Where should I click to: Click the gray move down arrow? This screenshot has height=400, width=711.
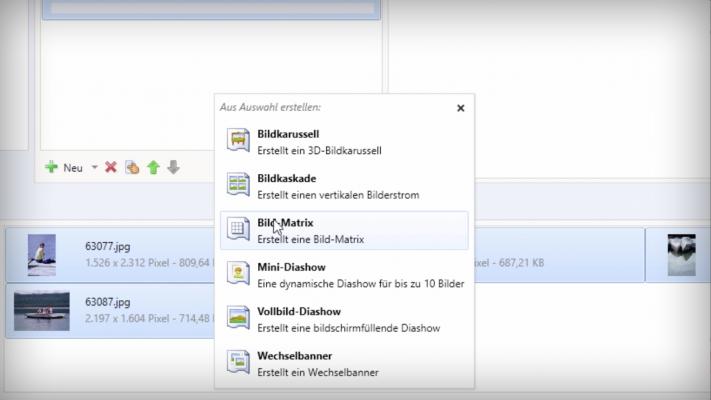coord(173,168)
